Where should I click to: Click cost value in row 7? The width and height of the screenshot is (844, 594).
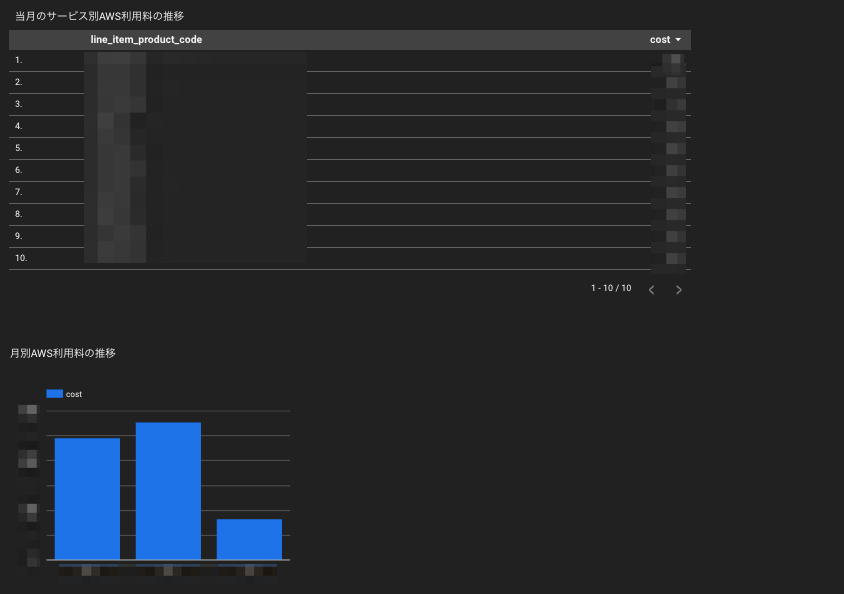pyautogui.click(x=669, y=193)
